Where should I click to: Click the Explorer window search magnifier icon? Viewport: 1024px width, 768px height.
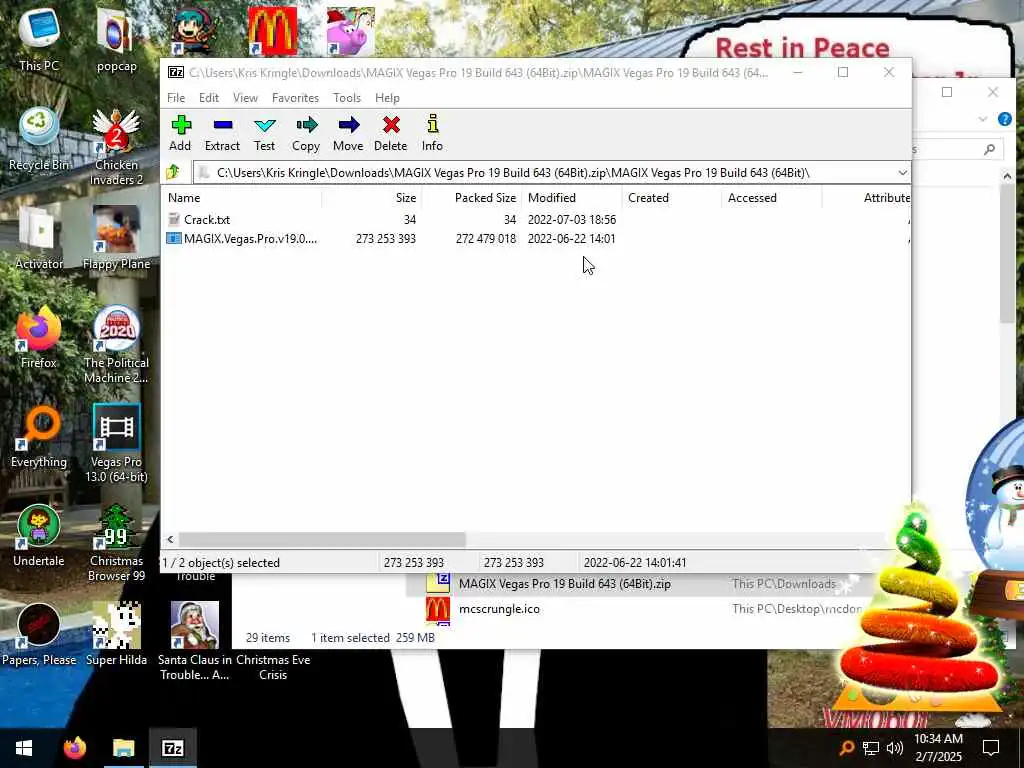coord(989,150)
